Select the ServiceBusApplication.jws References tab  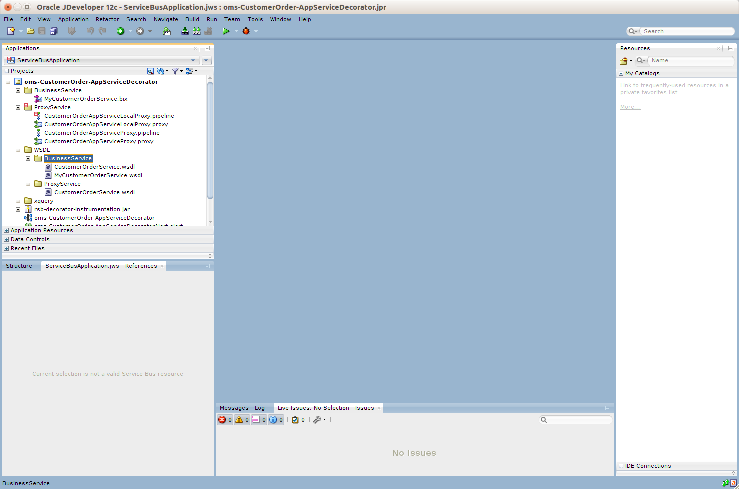(x=101, y=266)
